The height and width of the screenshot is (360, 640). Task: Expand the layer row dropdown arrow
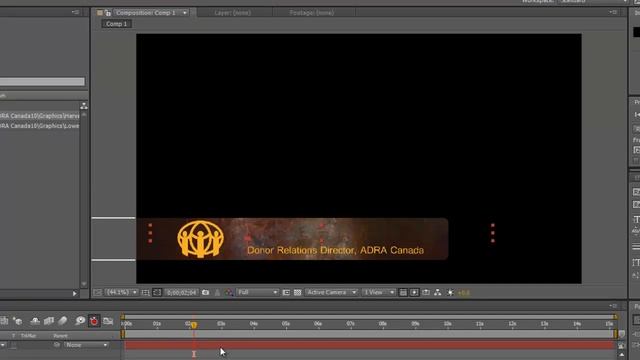(3, 345)
